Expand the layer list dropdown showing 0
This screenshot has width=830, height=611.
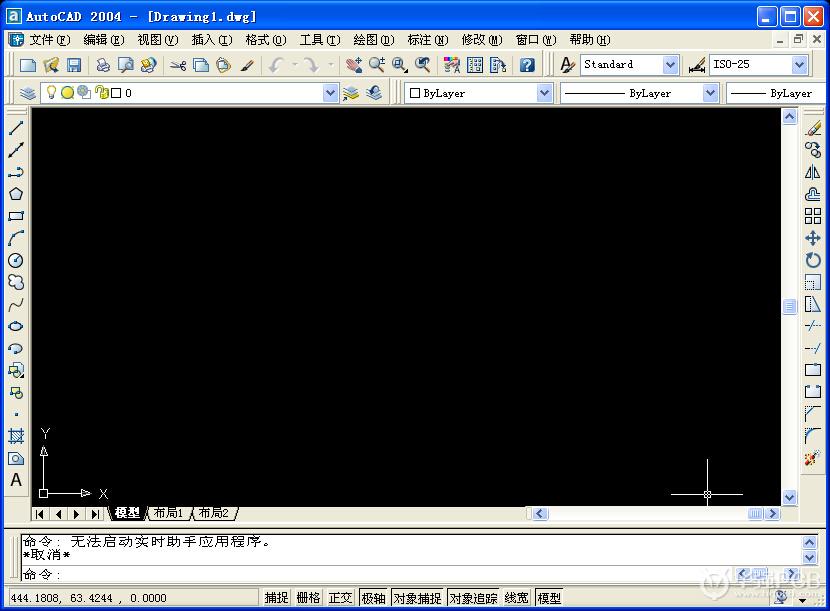point(331,93)
